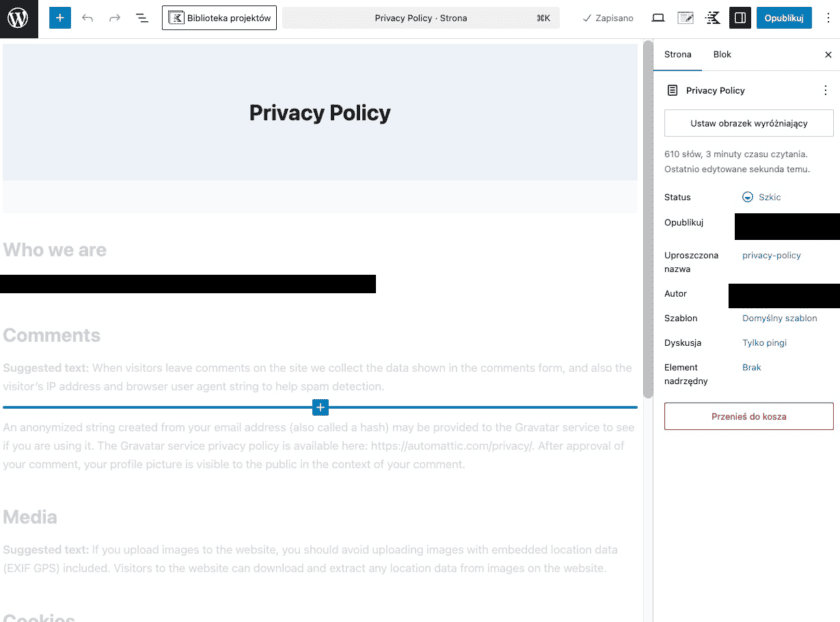Click Przenieś do kosza button

click(x=748, y=416)
